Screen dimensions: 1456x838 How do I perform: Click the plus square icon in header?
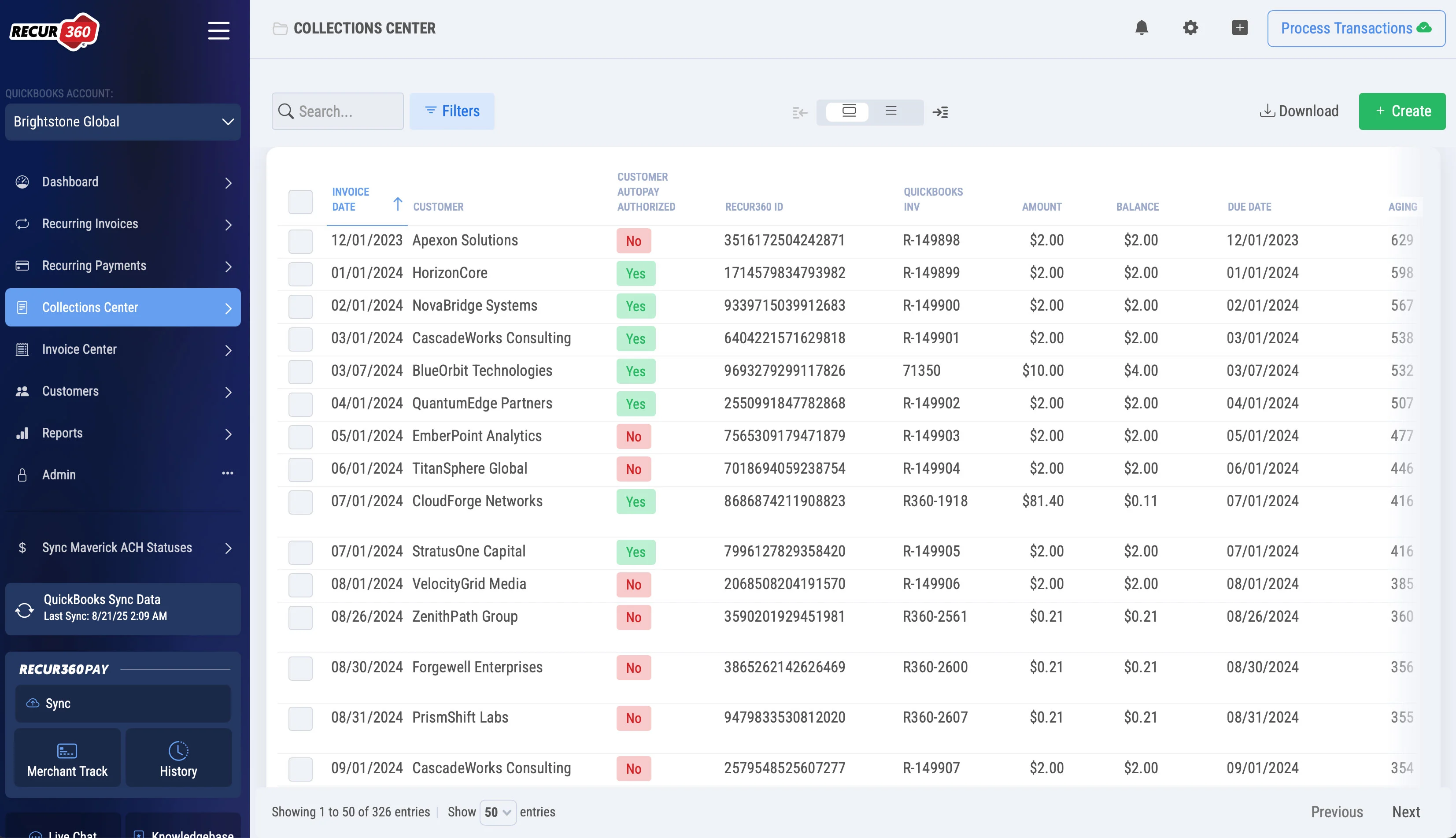[x=1239, y=28]
